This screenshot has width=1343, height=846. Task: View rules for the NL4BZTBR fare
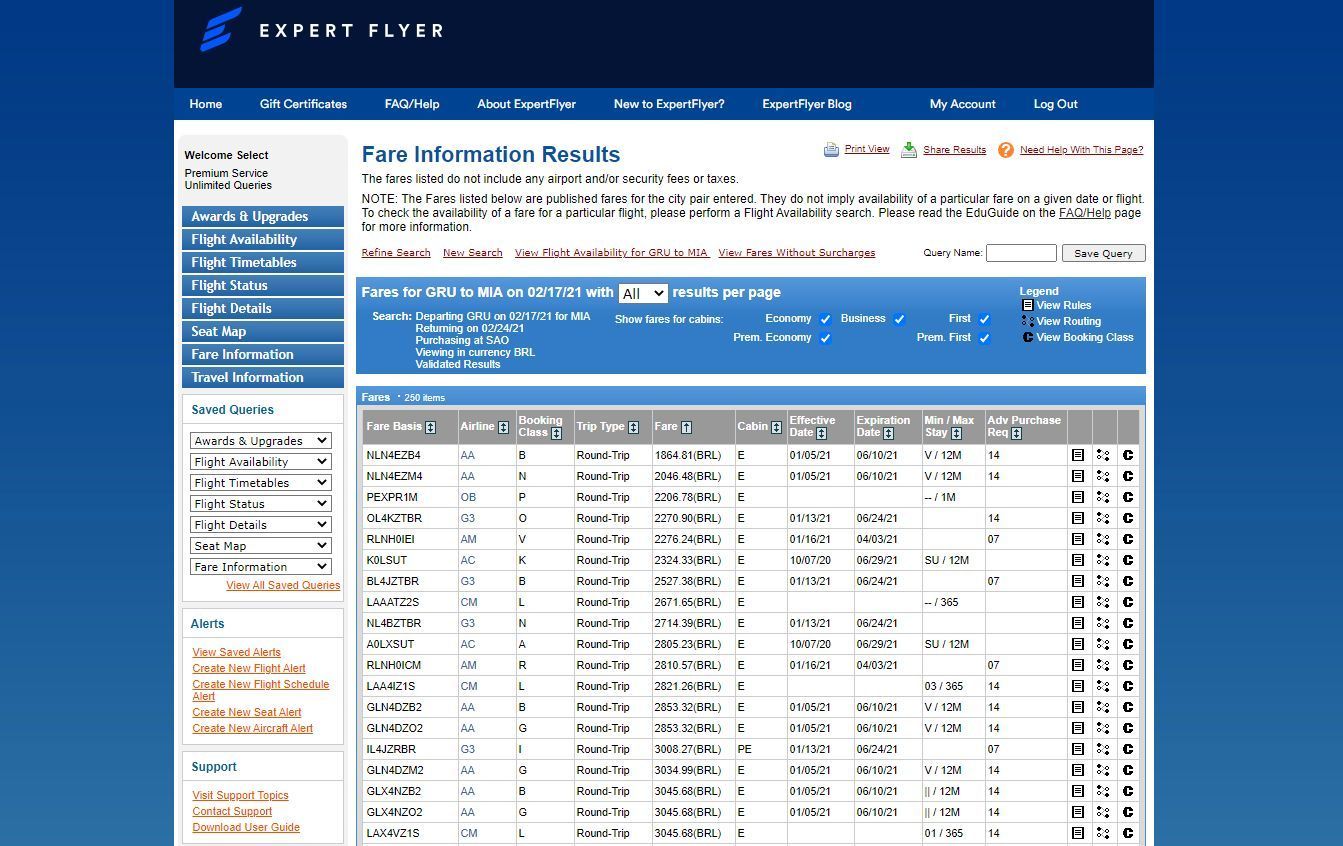(x=1078, y=623)
